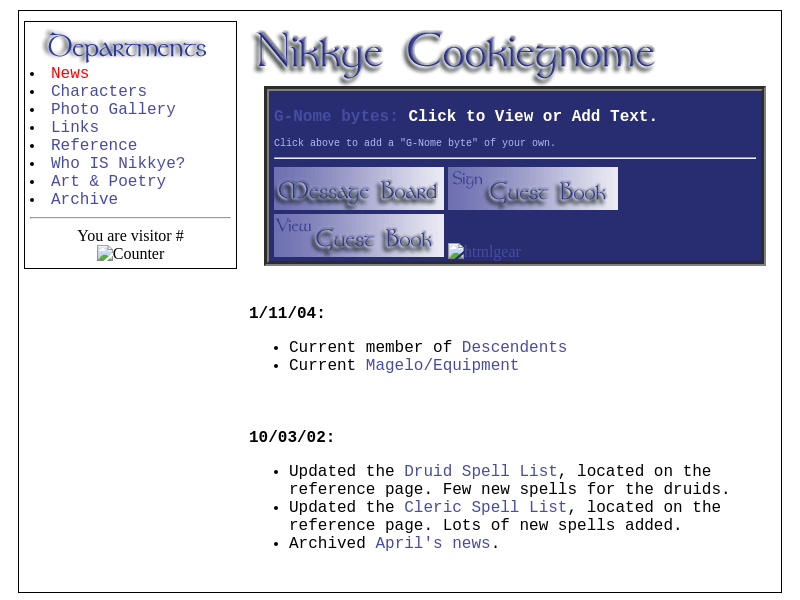This screenshot has width=800, height=600.
Task: Click the broken htmlgear image
Action: 485,252
